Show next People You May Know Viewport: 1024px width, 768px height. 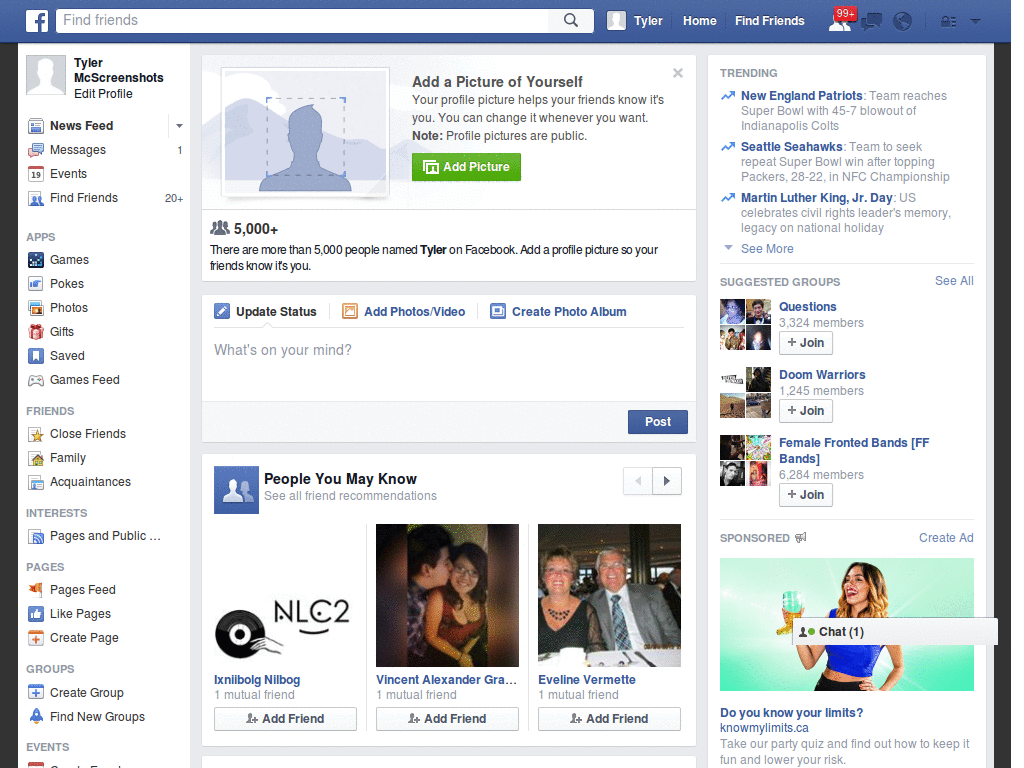[x=667, y=481]
